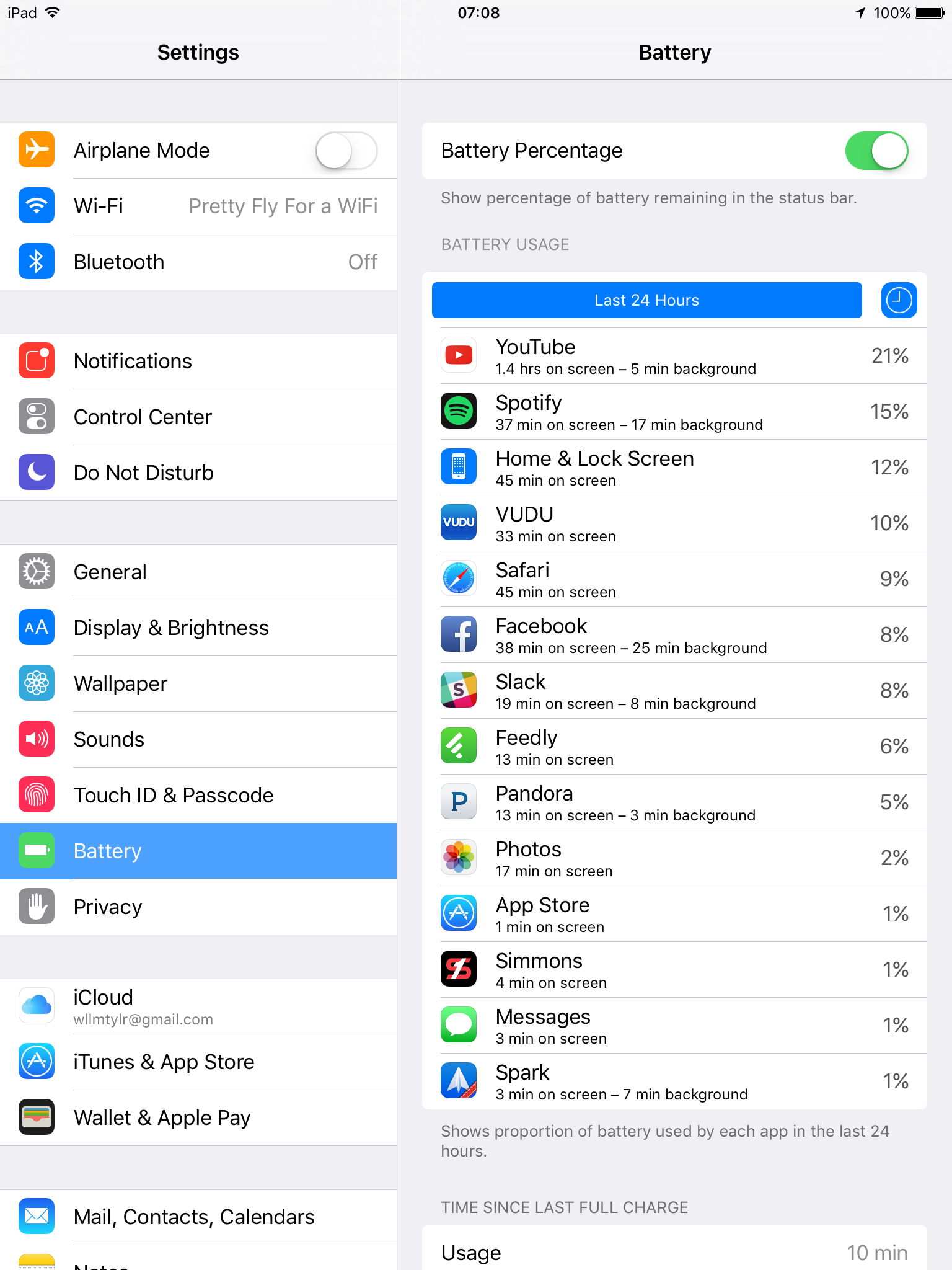The image size is (952, 1270).
Task: Open Wi-Fi settings
Action: 198,206
